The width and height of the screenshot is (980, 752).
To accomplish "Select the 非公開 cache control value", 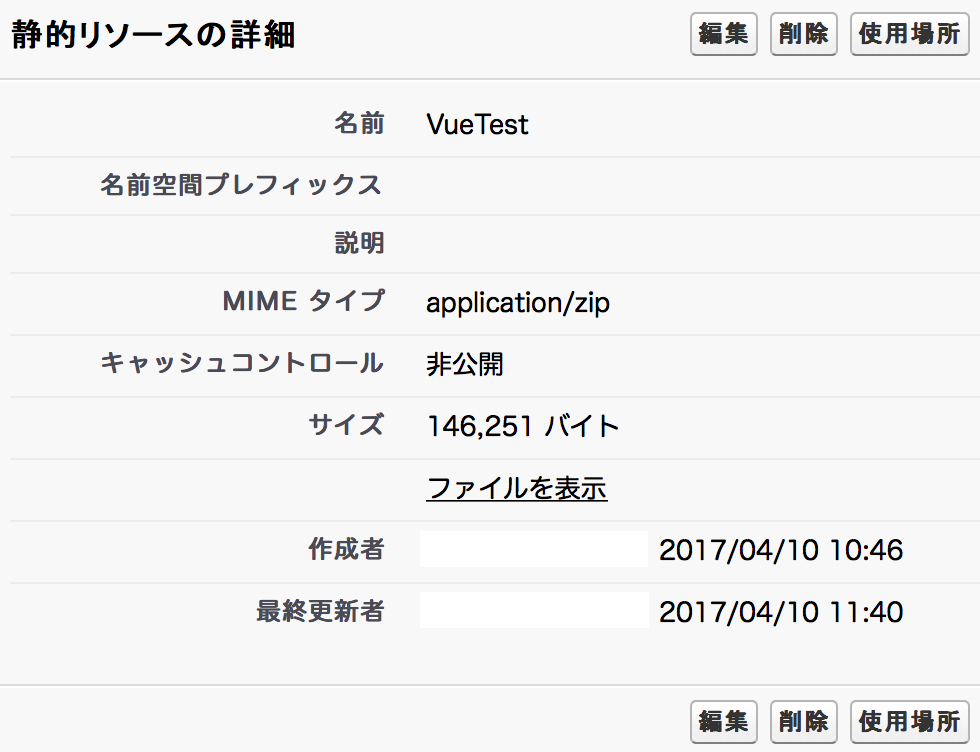I will (x=465, y=364).
